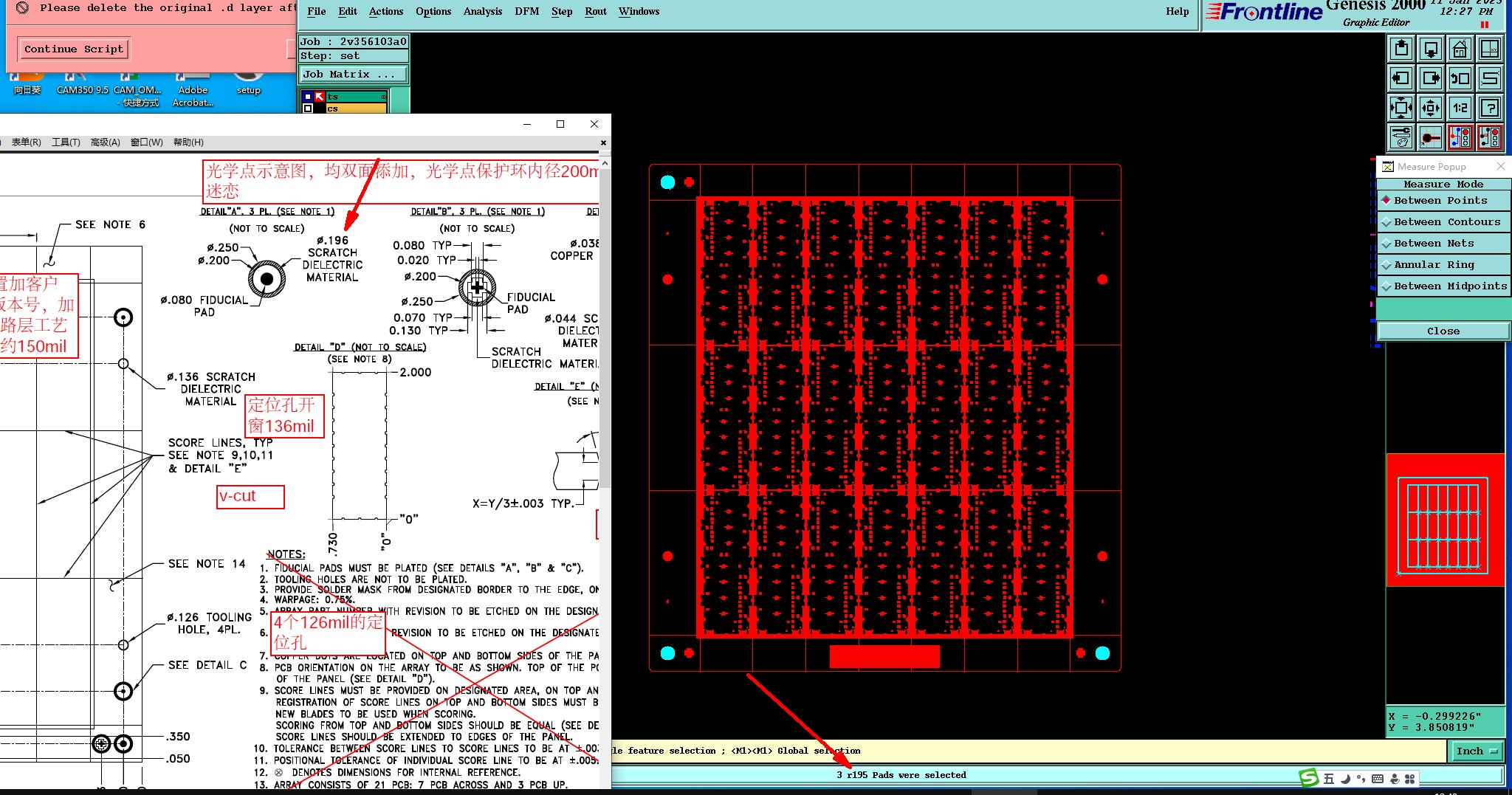Open the Help menu in Genesis
This screenshot has width=1512, height=795.
1178,12
